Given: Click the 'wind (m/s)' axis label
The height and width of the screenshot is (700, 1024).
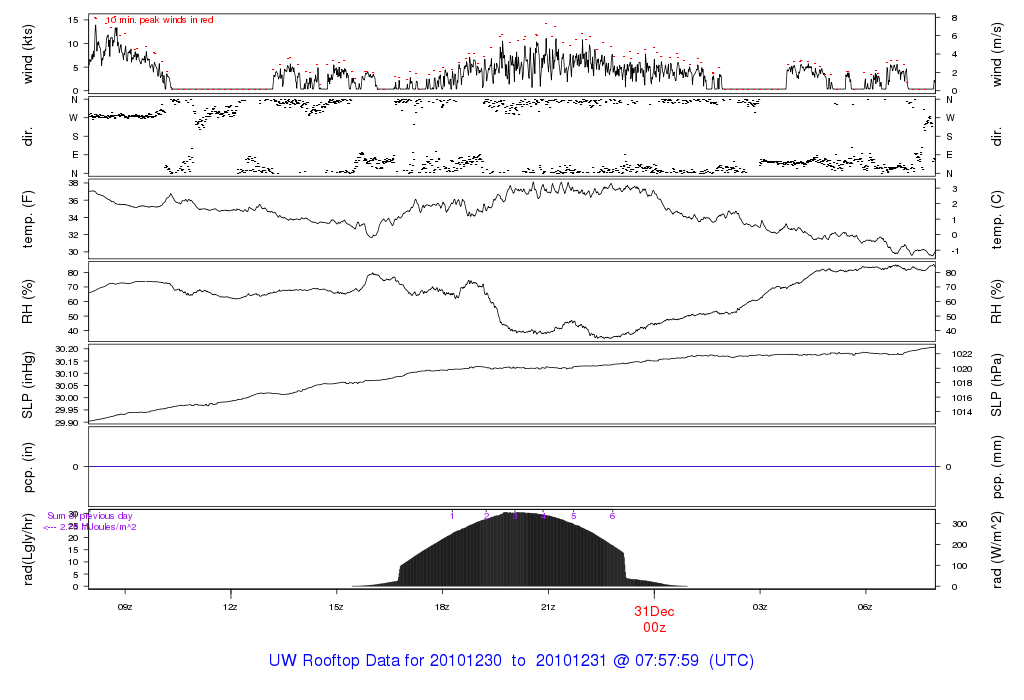Looking at the screenshot, I should [x=996, y=52].
